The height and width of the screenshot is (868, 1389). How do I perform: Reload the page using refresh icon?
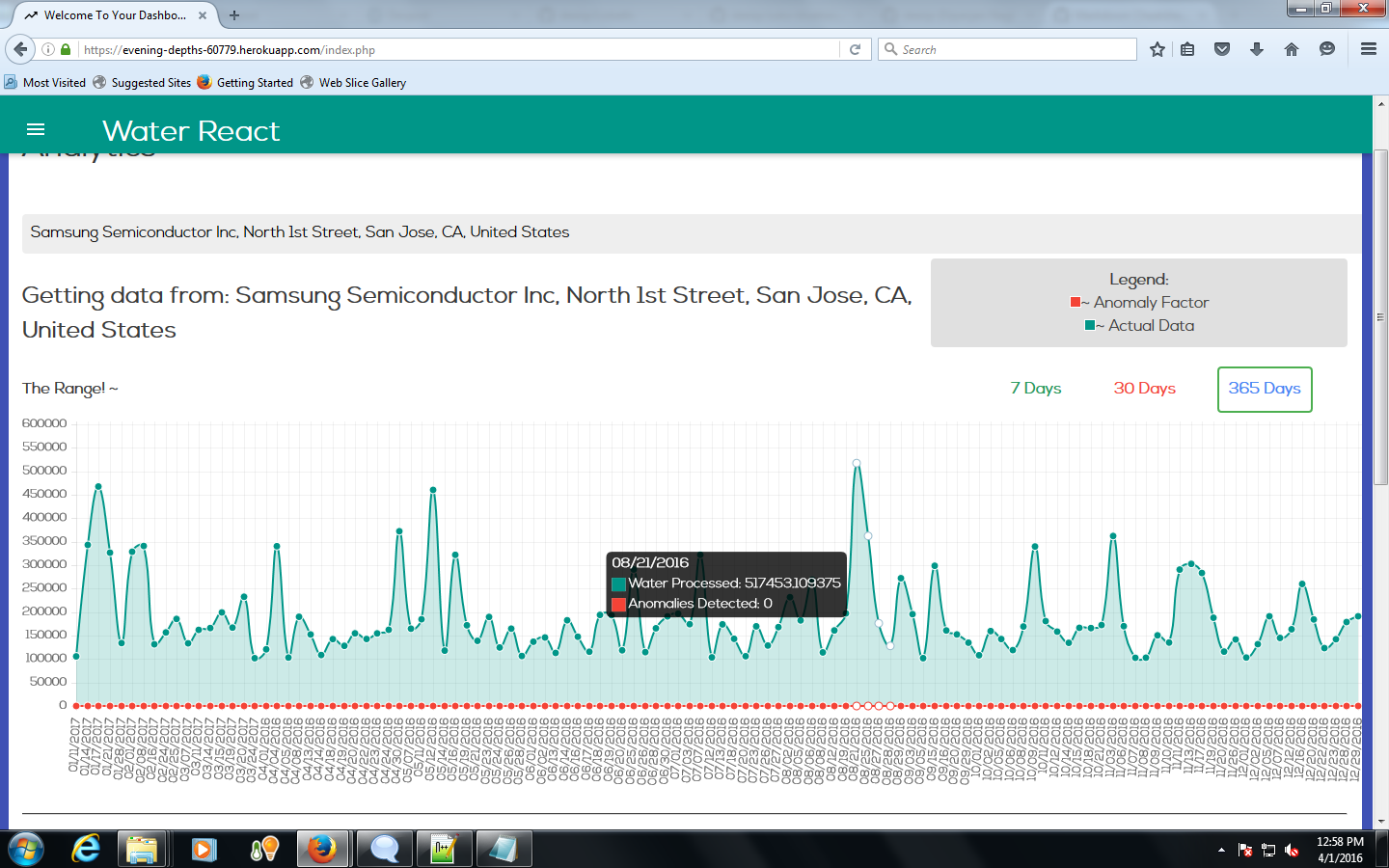tap(855, 49)
